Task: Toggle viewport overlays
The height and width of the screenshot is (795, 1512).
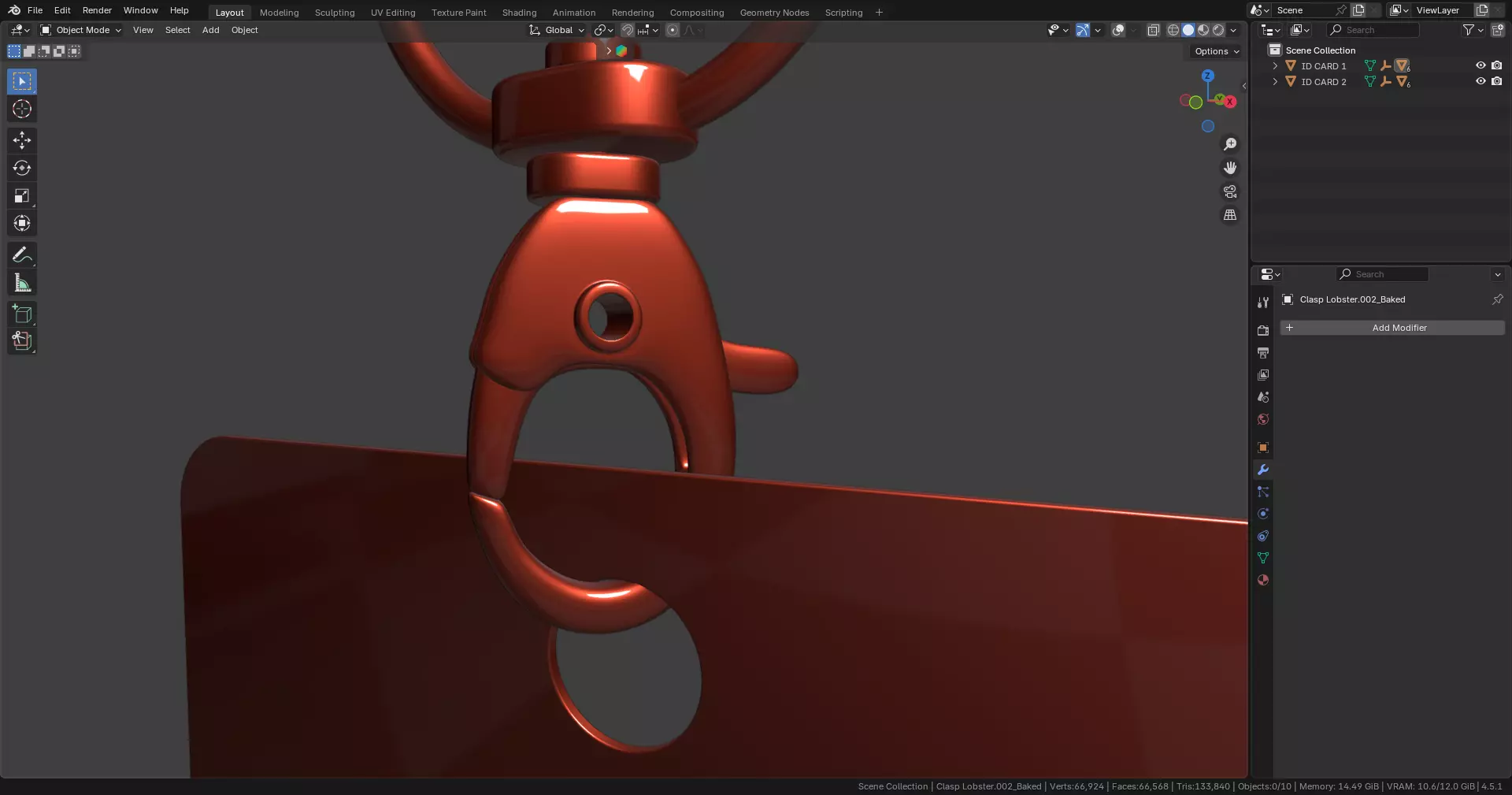Action: tap(1117, 30)
